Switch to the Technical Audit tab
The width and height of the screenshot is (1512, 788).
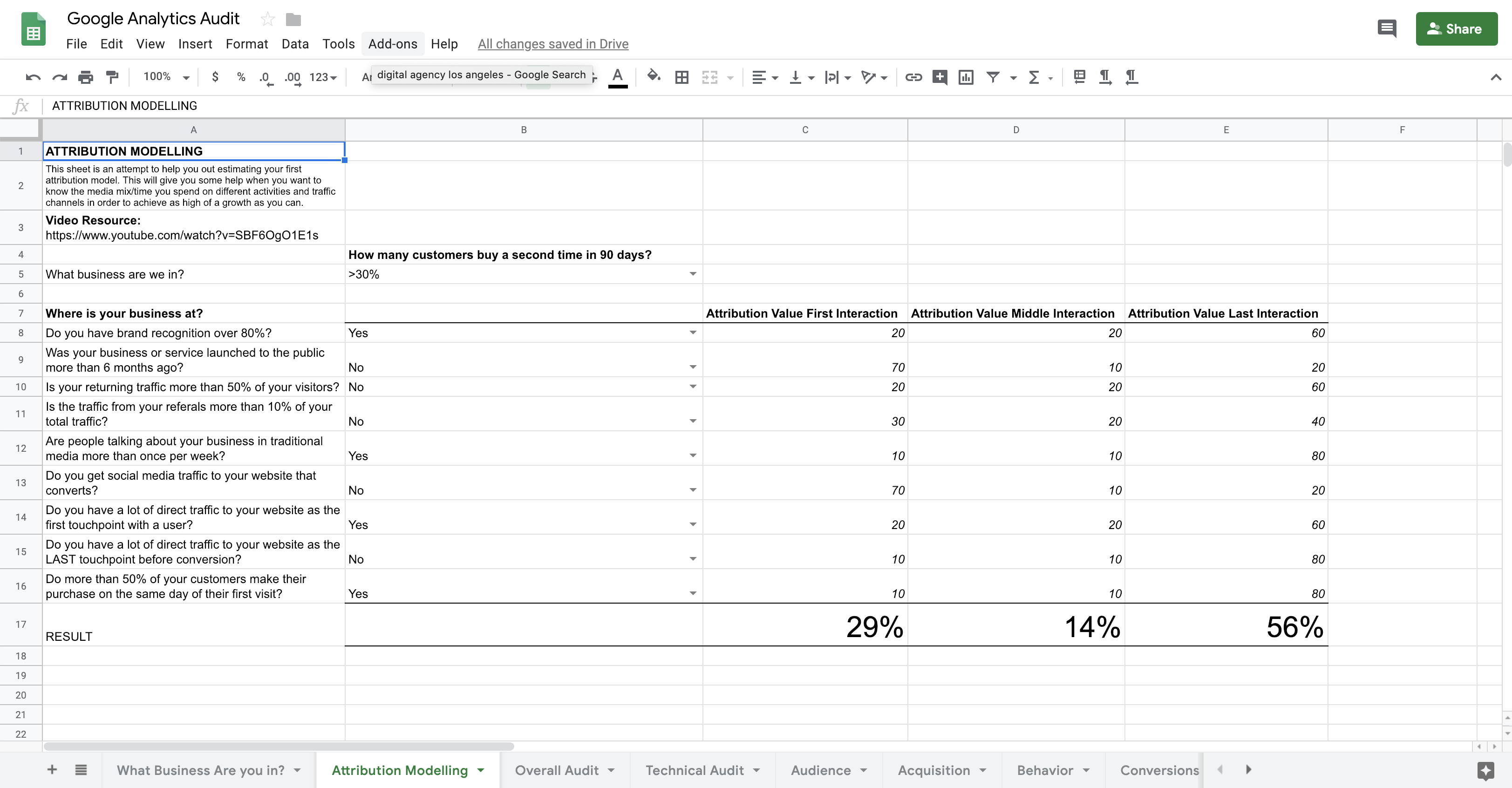coord(695,770)
